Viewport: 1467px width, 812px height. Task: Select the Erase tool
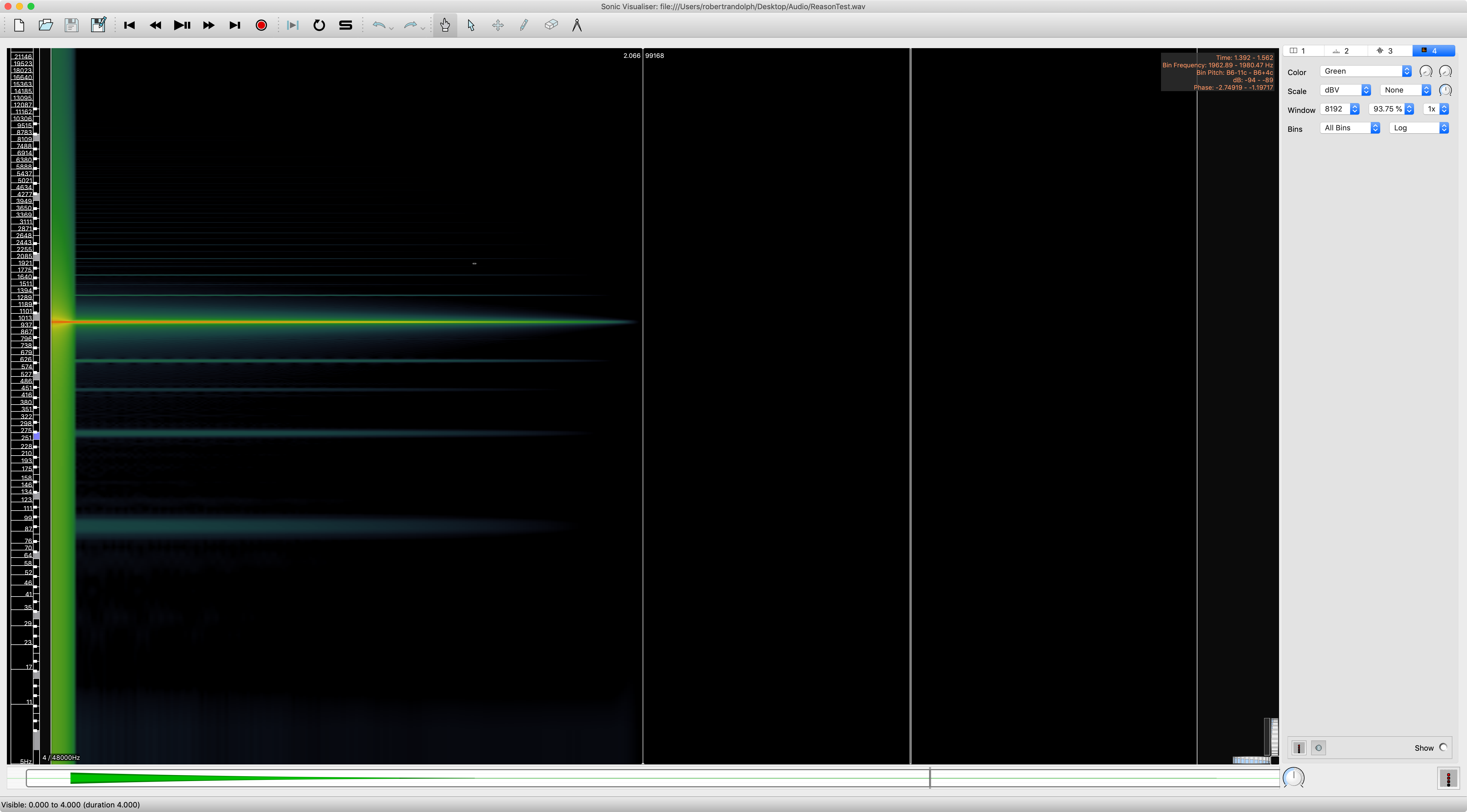[x=551, y=25]
